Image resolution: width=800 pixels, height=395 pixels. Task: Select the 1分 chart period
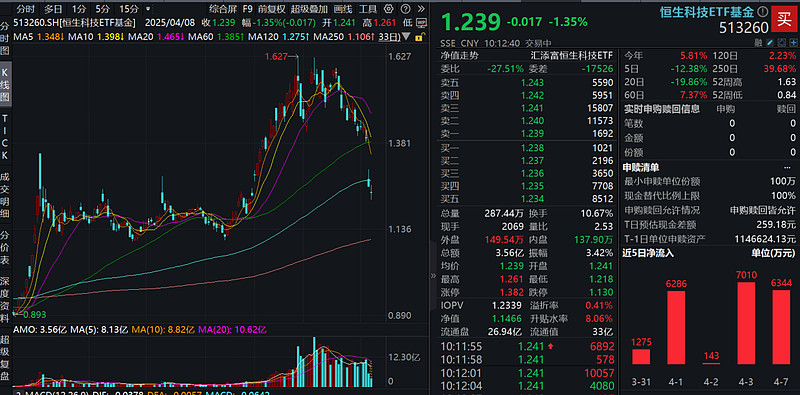tap(79, 9)
